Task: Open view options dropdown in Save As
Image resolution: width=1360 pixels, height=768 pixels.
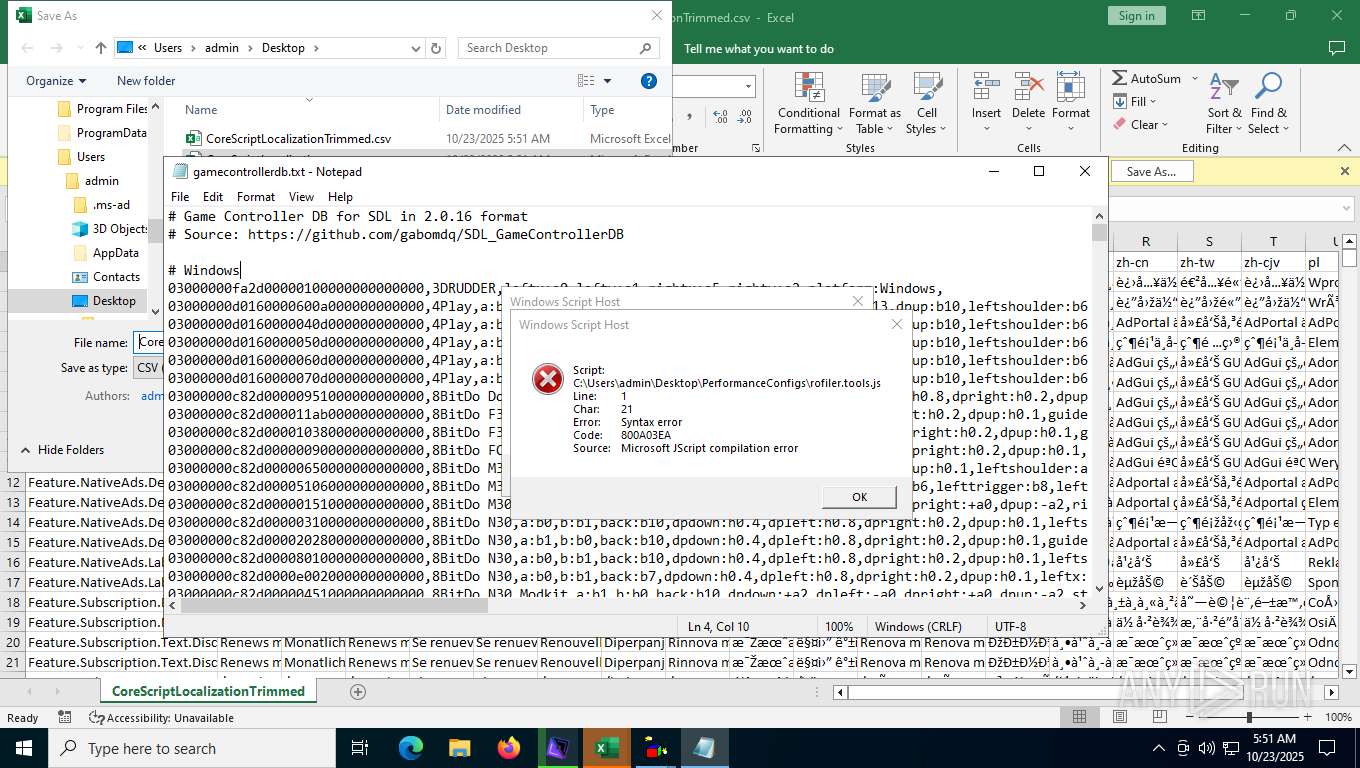Action: pyautogui.click(x=607, y=81)
